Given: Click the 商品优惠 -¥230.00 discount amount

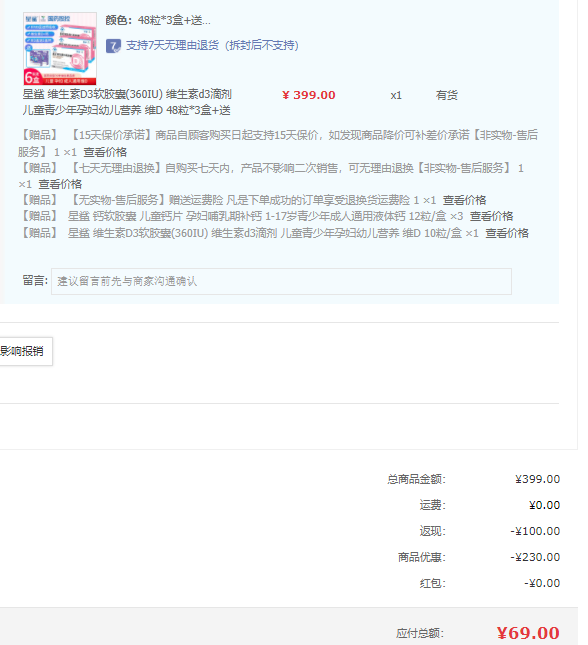Looking at the screenshot, I should 535,557.
